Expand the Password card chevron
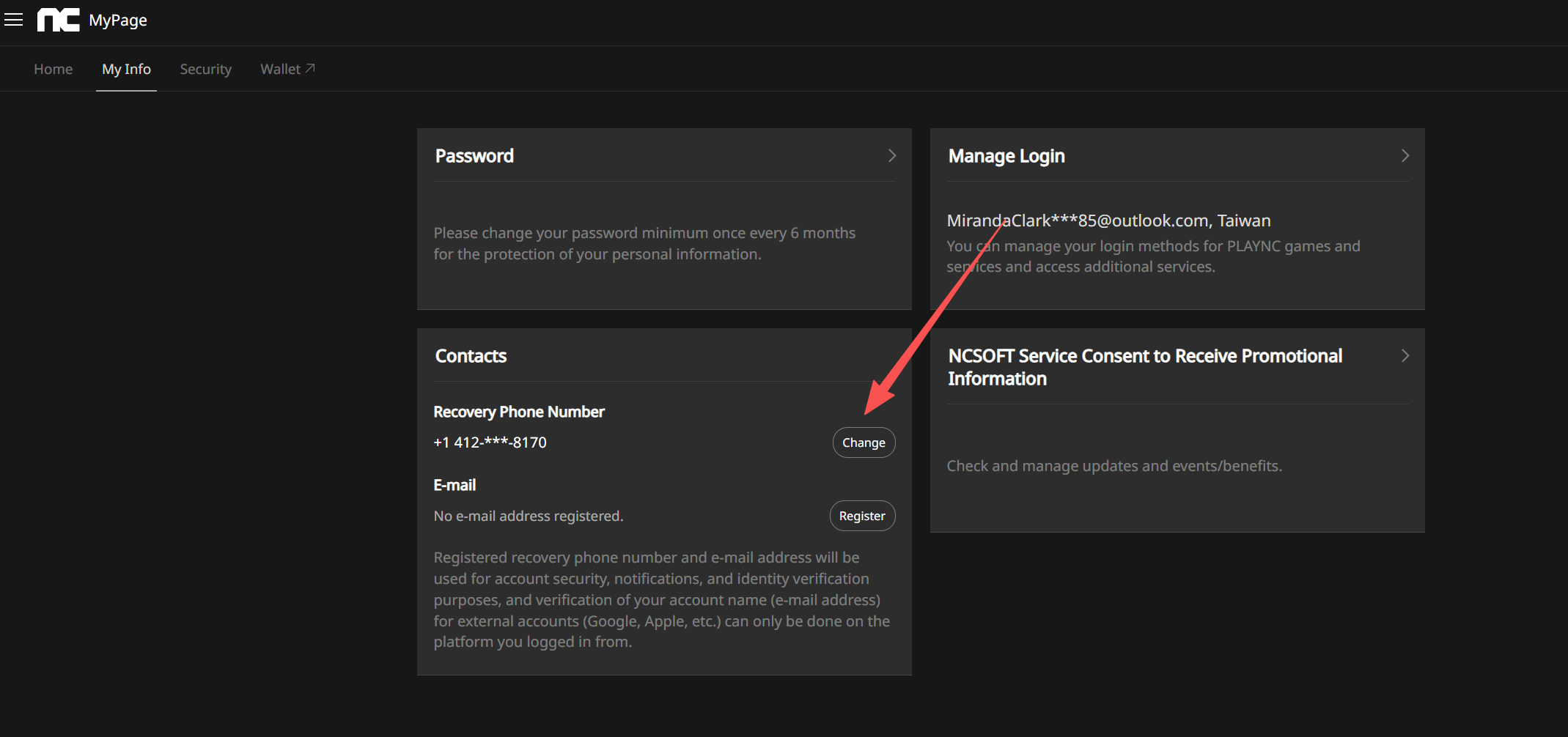 pyautogui.click(x=891, y=155)
